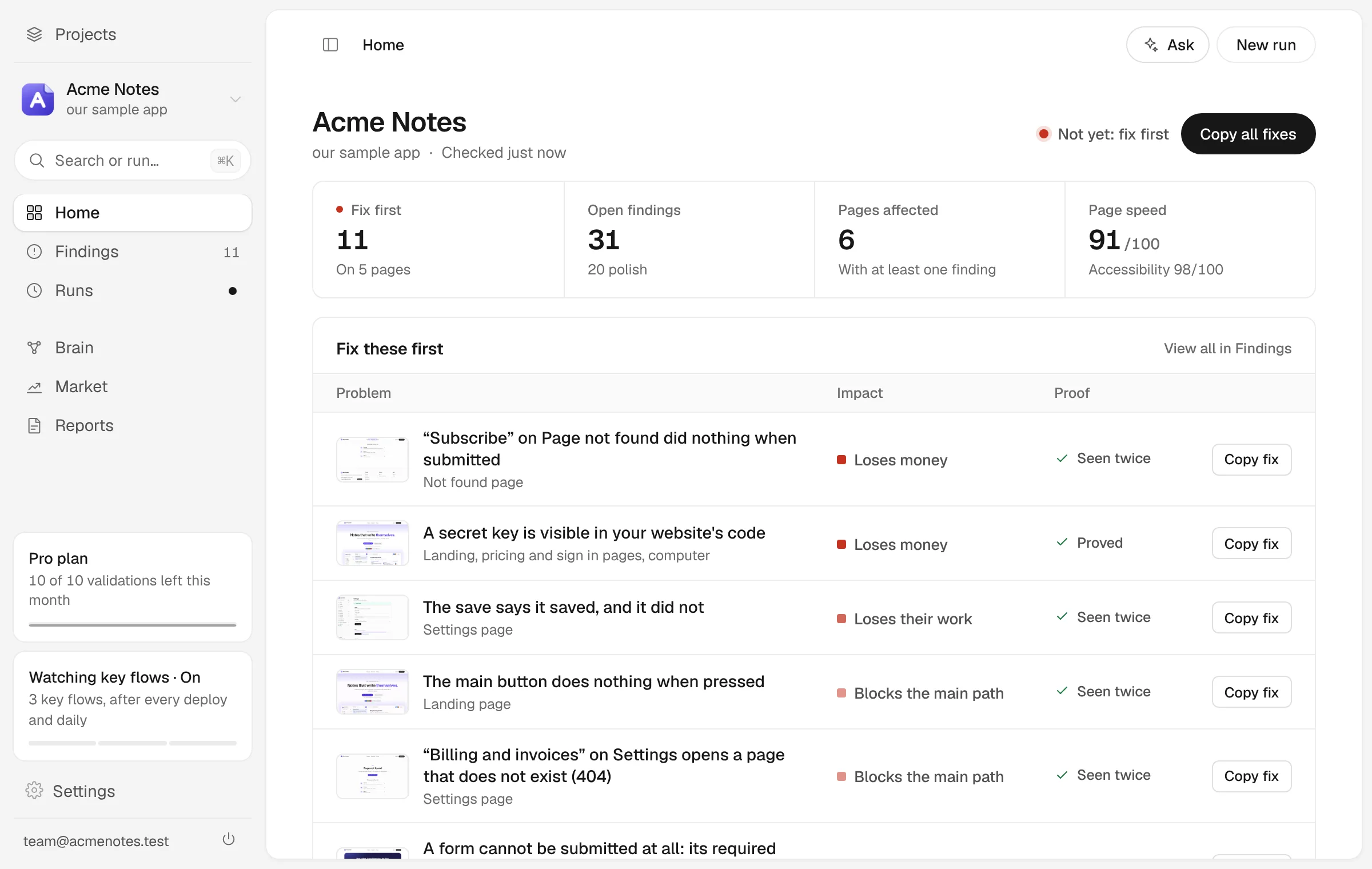1372x869 pixels.
Task: Click the Watching key flows progress segments
Action: tap(133, 743)
